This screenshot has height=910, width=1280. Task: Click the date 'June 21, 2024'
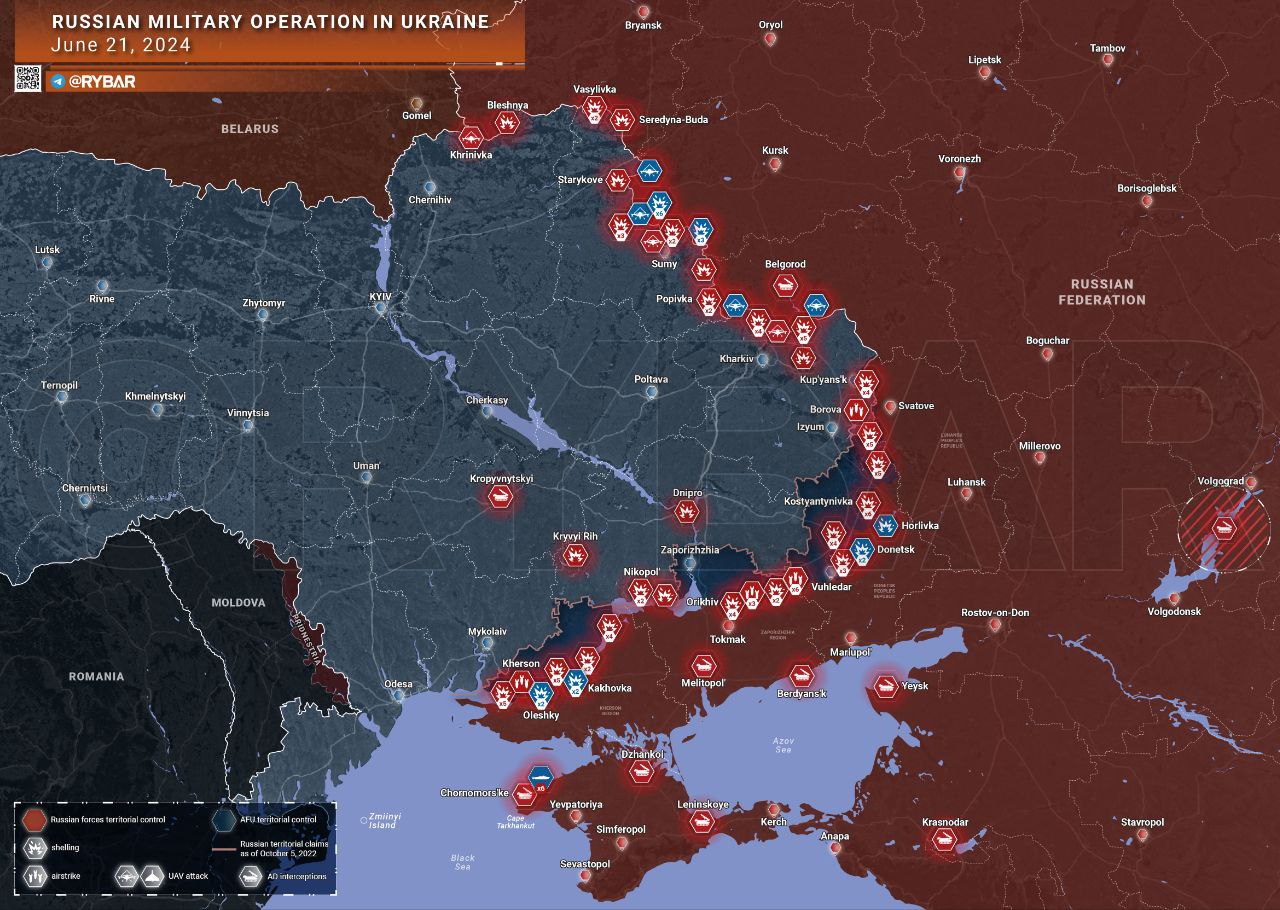(121, 46)
